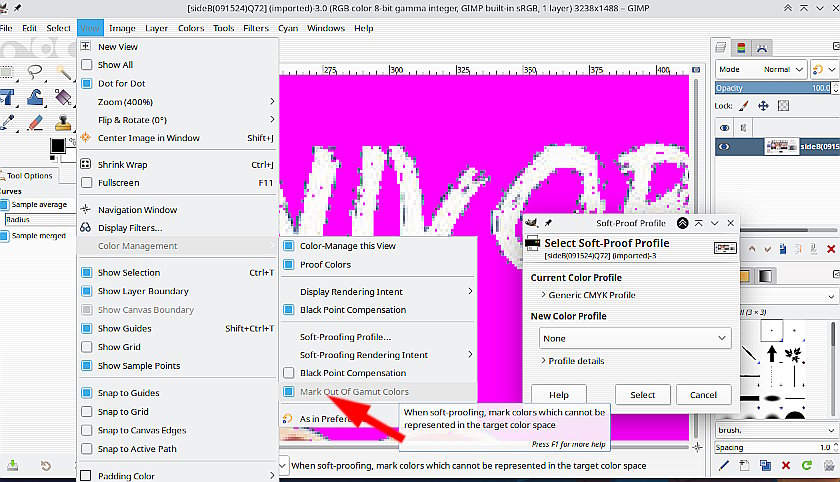
Task: Click the restore tool options icon
Action: 46,466
